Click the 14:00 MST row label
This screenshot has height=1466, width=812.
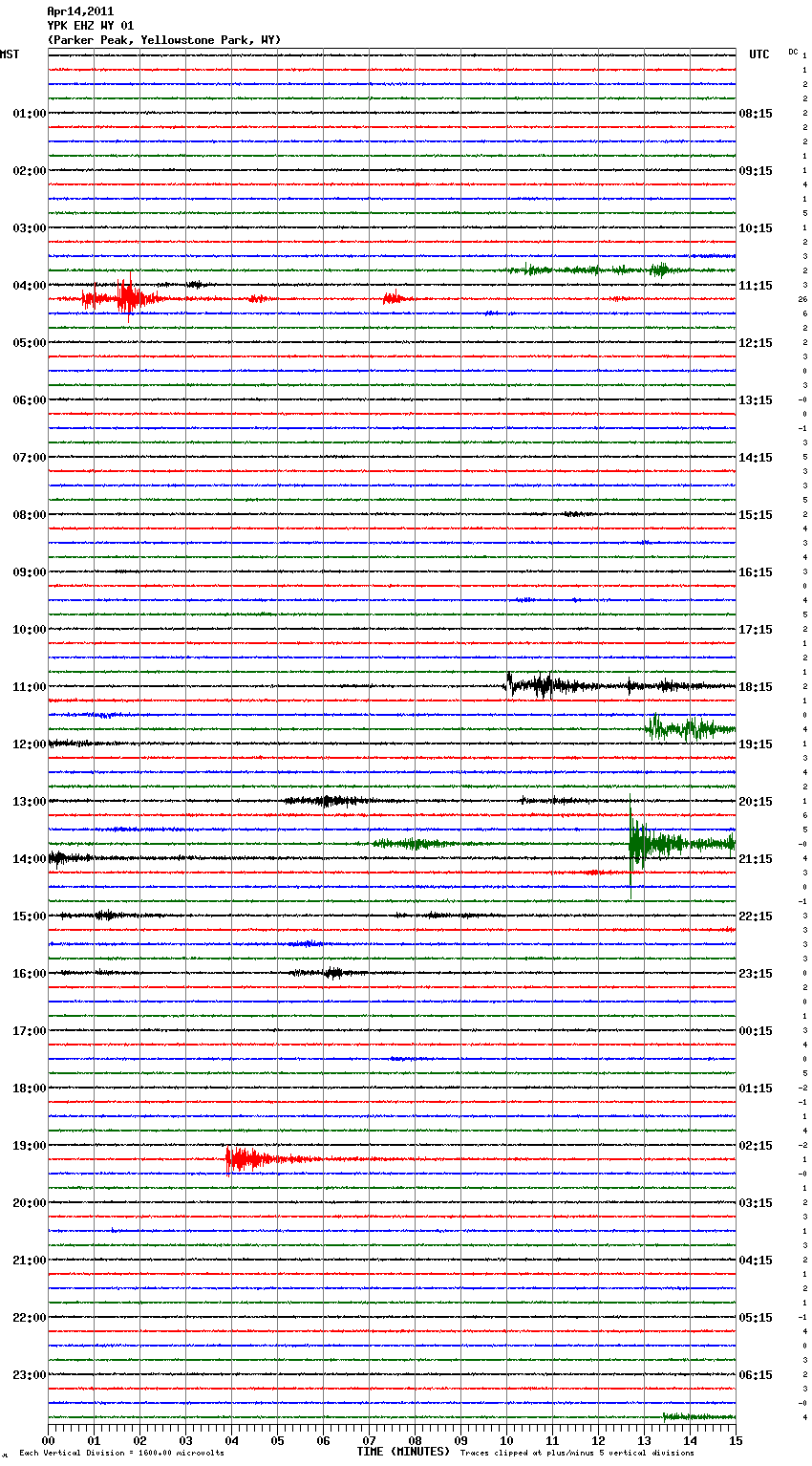[x=29, y=859]
